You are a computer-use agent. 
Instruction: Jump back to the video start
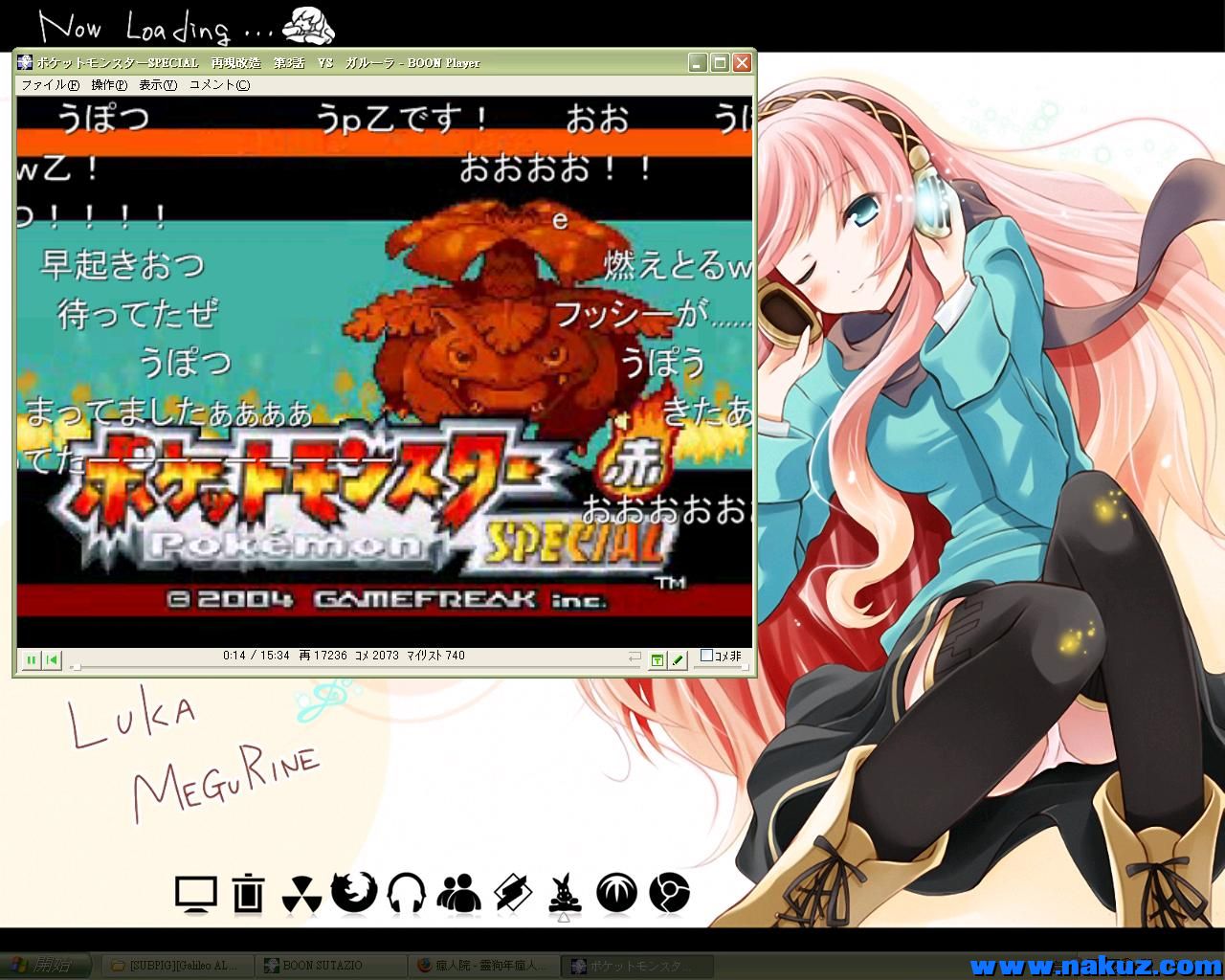pos(52,659)
